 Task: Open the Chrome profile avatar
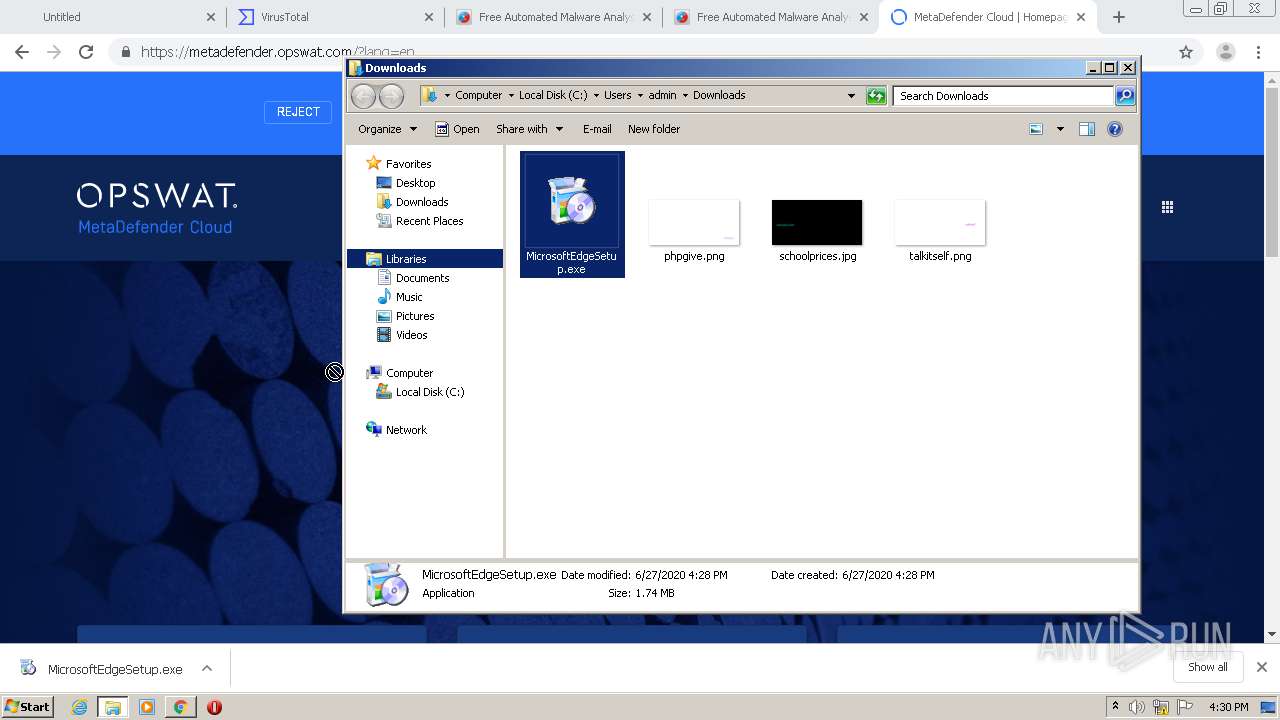[x=1225, y=52]
